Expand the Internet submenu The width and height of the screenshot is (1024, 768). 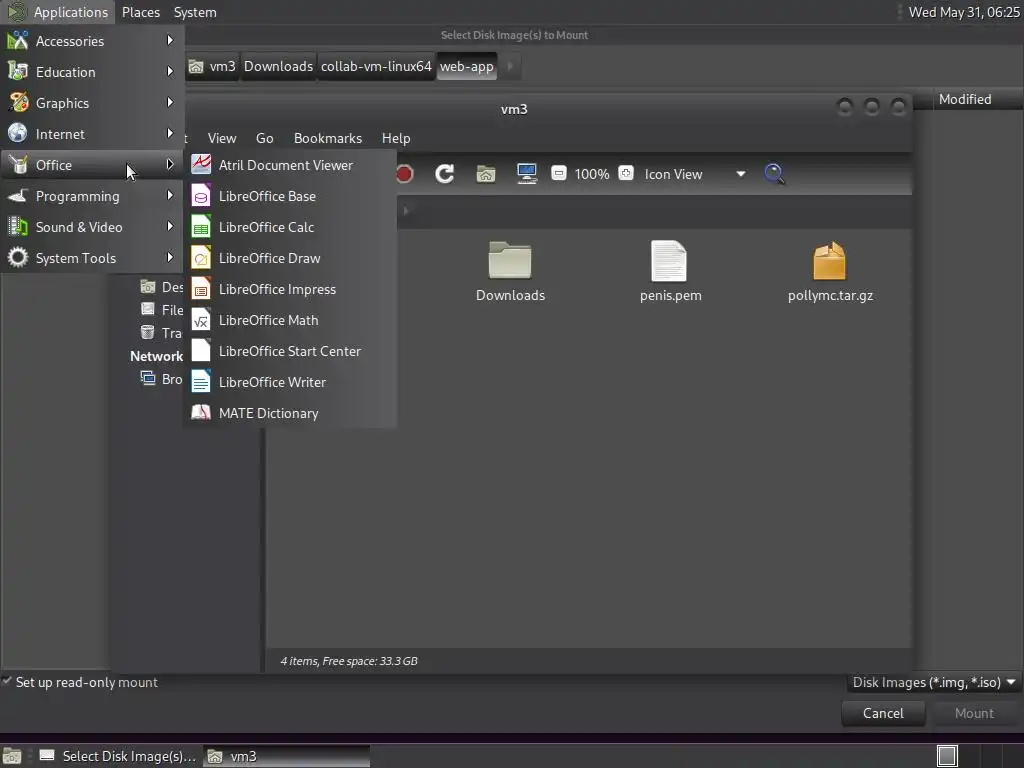click(x=92, y=134)
